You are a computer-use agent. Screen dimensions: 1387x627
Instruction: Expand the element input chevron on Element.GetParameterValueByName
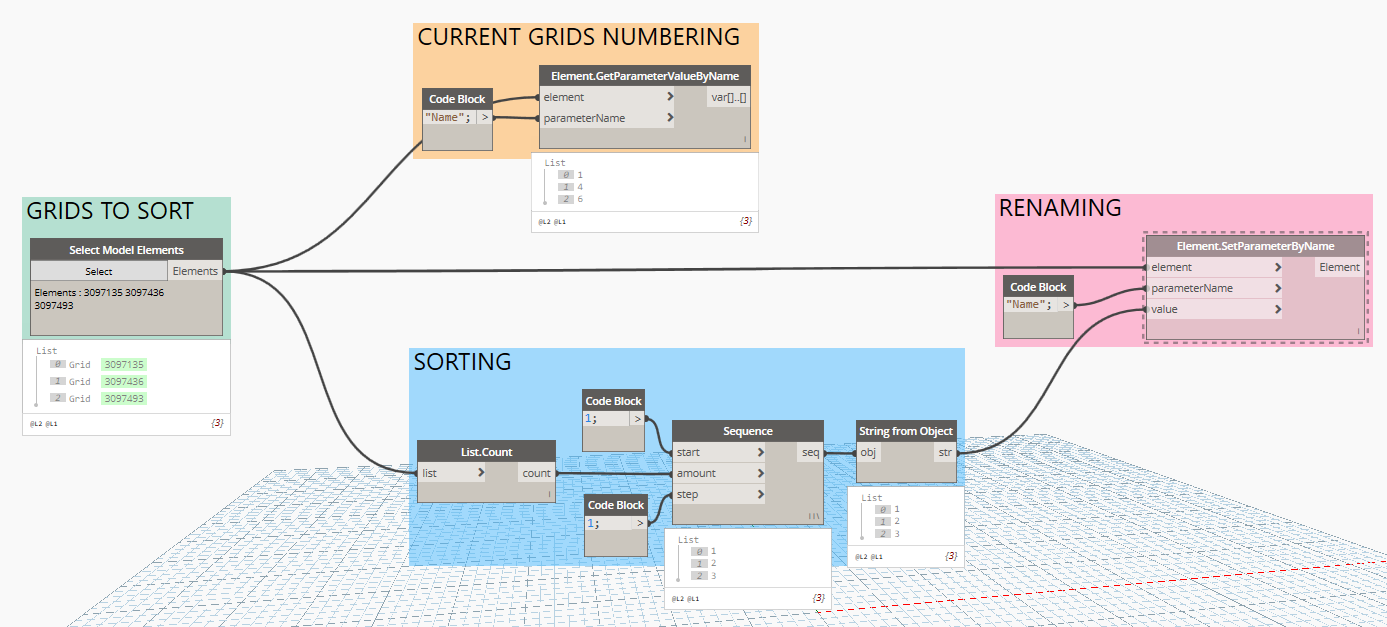tap(673, 97)
